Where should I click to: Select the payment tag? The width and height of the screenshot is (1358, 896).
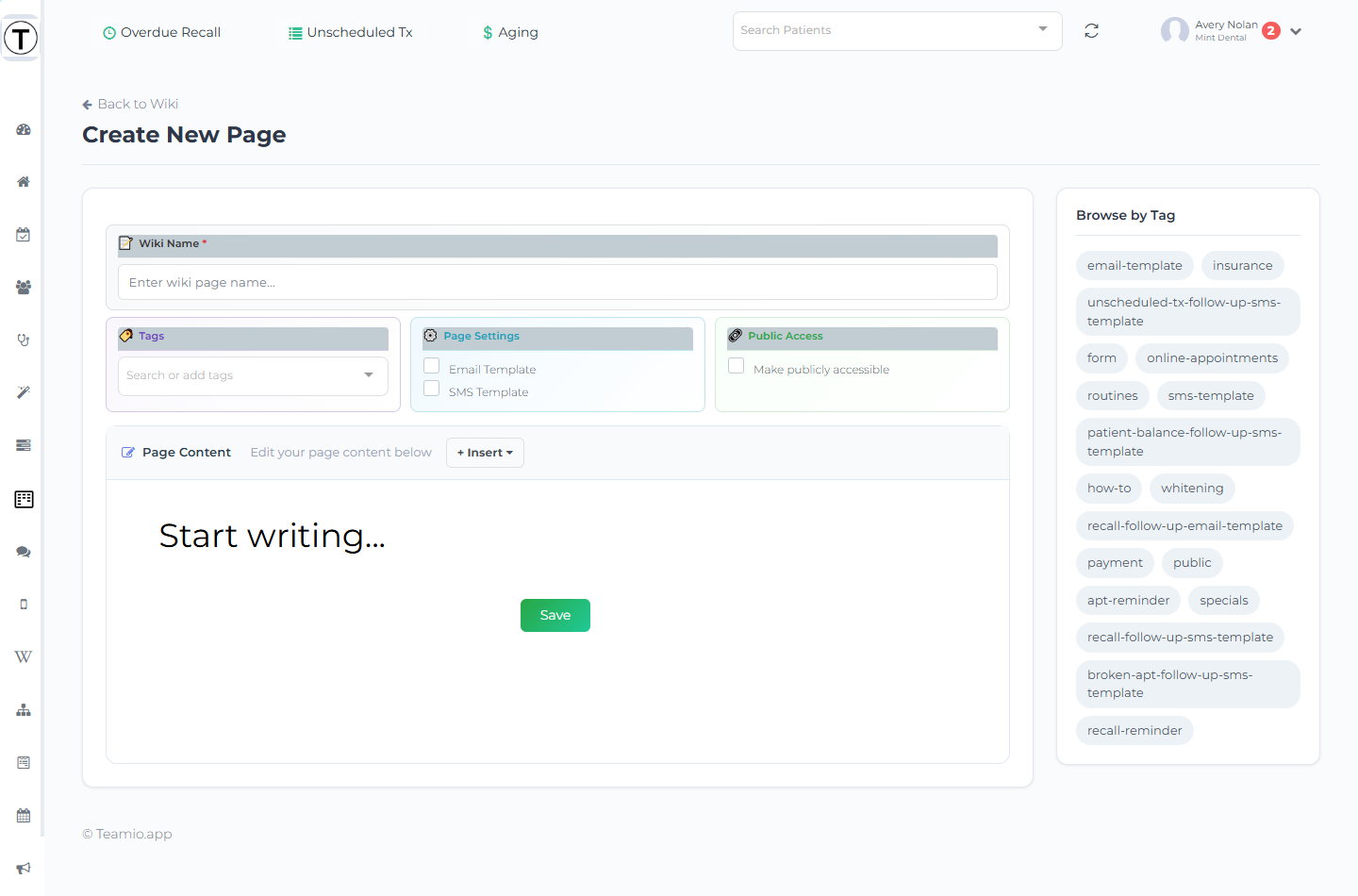pyautogui.click(x=1115, y=563)
